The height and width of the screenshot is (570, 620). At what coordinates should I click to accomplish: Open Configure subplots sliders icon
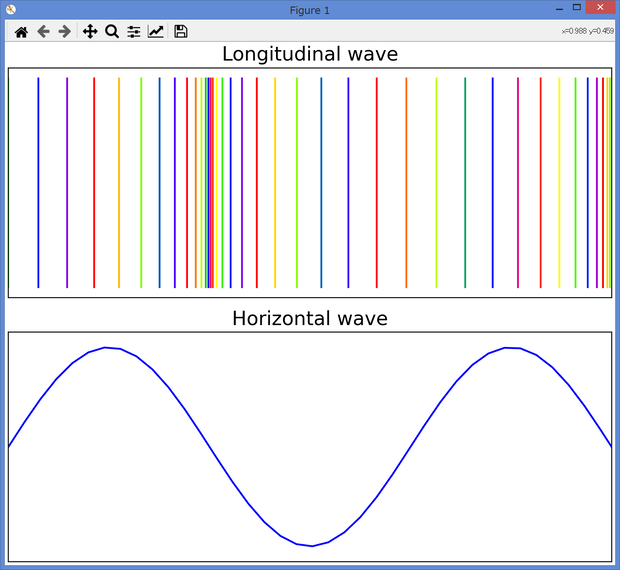(134, 32)
